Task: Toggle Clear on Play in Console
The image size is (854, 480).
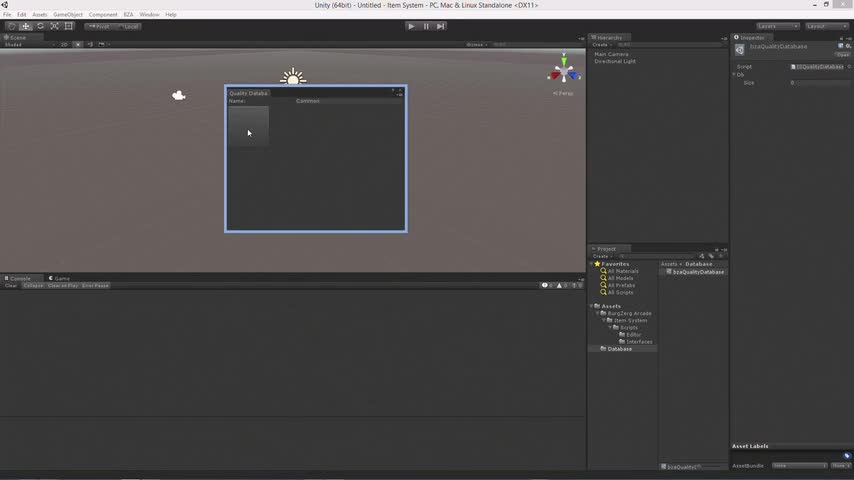Action: tap(63, 285)
